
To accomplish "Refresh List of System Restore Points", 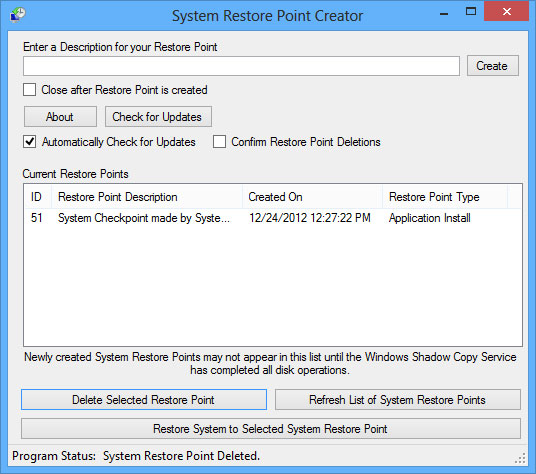I will coord(398,399).
